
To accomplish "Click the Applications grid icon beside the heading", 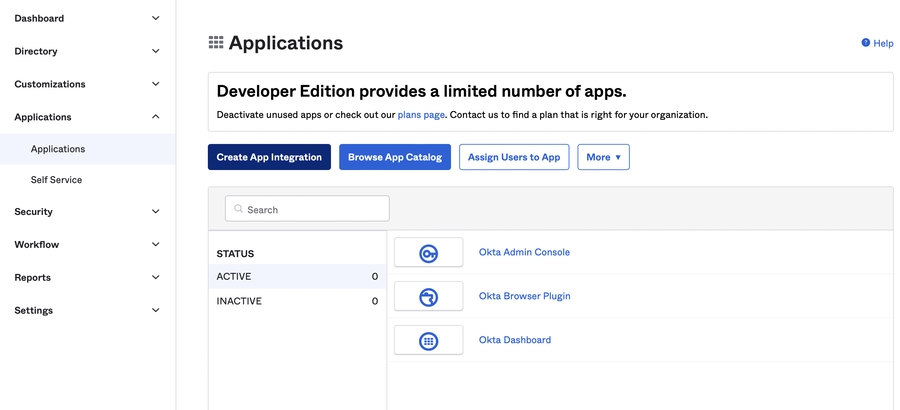I will [216, 43].
